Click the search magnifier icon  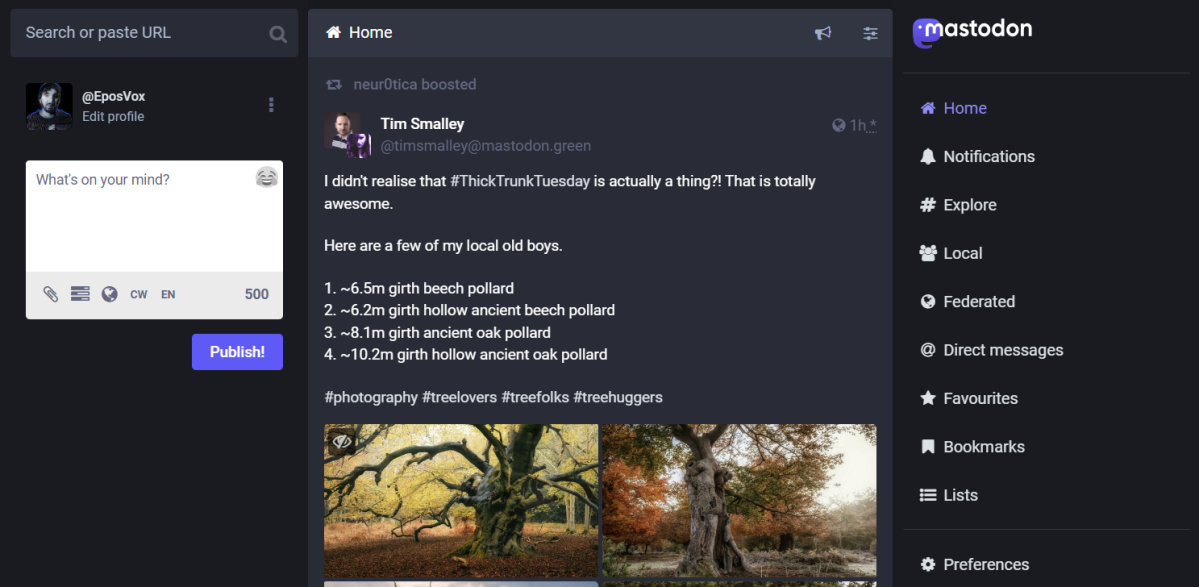[278, 34]
